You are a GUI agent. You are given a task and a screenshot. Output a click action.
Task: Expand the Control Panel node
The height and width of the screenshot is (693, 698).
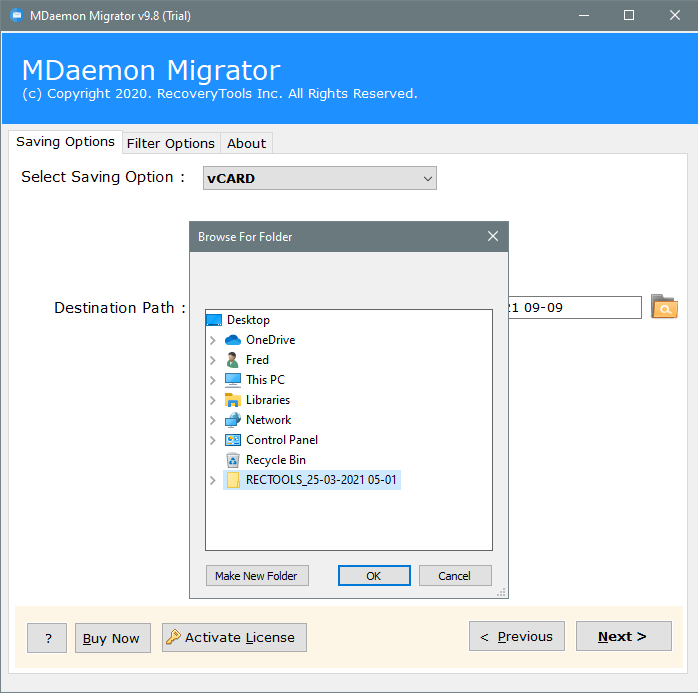pyautogui.click(x=213, y=440)
